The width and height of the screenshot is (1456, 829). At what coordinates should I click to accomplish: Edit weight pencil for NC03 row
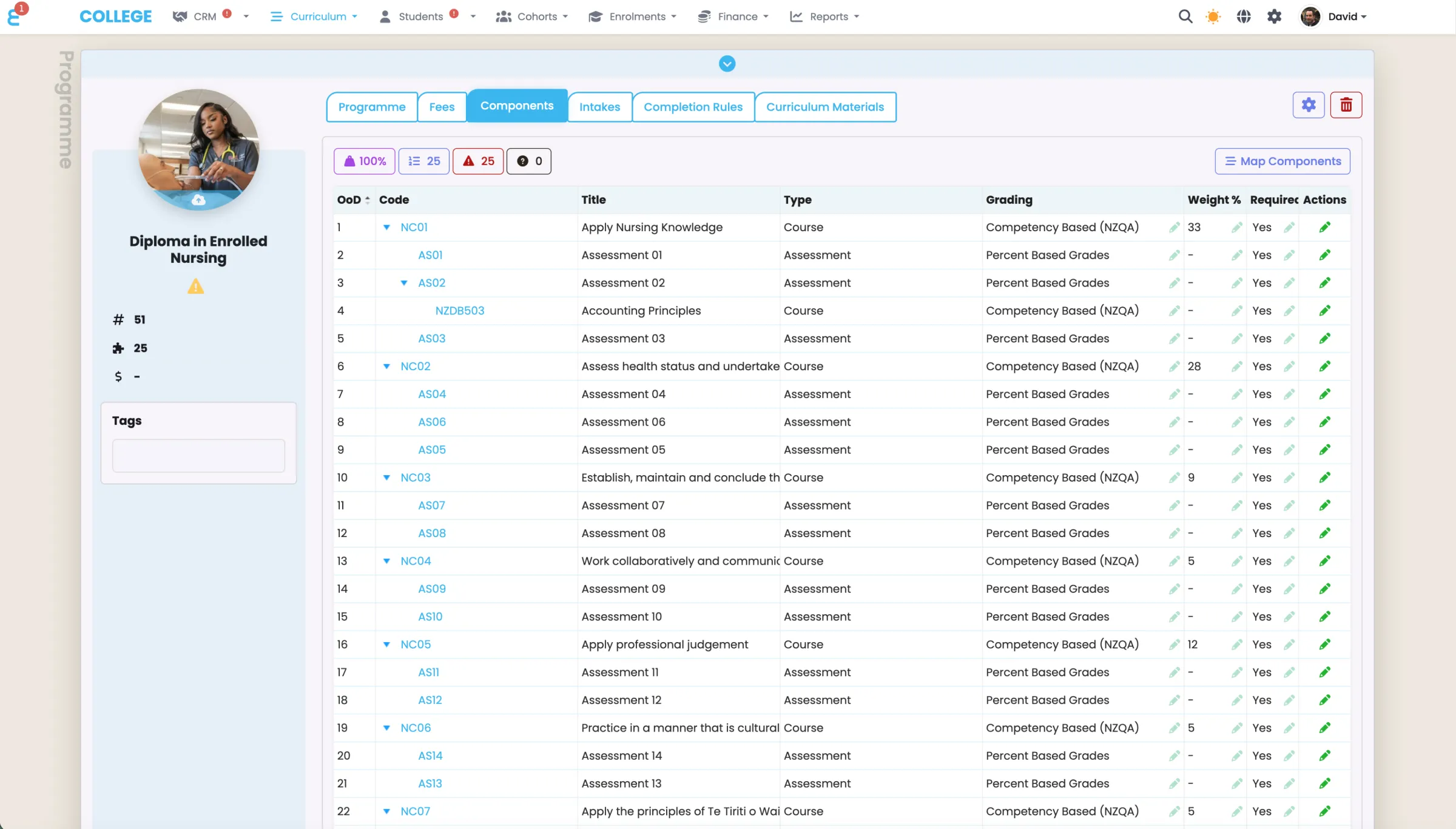click(1236, 478)
